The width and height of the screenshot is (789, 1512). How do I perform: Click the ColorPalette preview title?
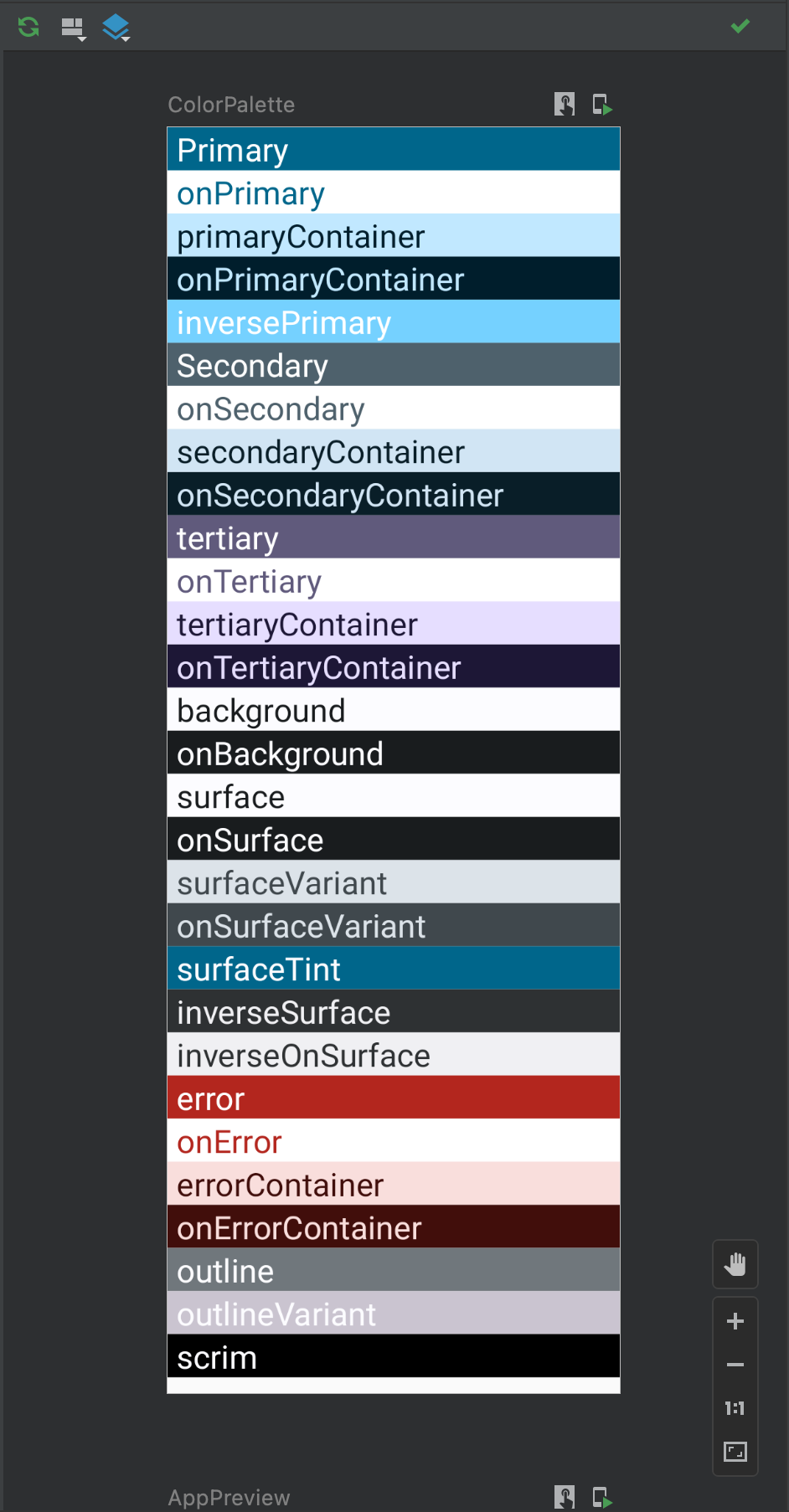pos(231,105)
